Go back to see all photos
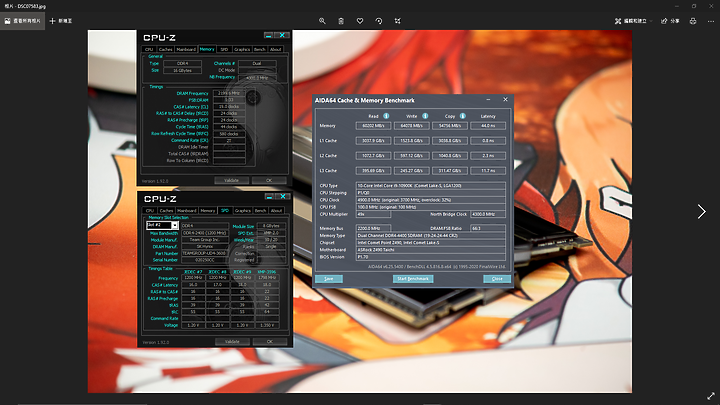Image resolution: width=720 pixels, height=405 pixels. 22,21
